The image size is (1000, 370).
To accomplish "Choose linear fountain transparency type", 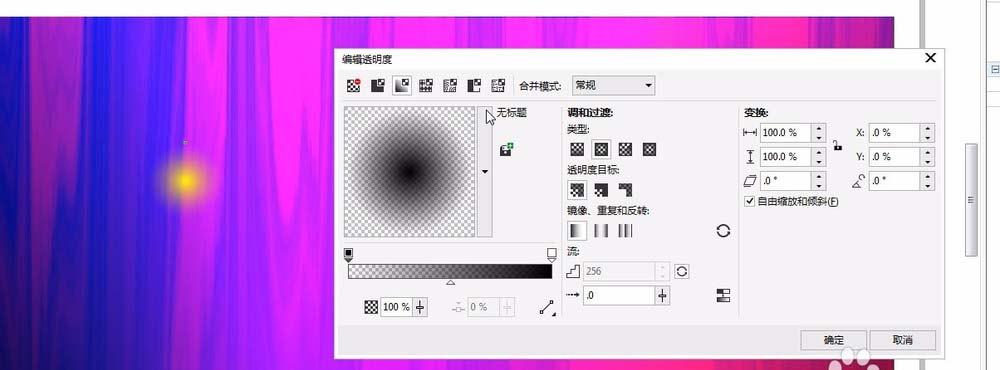I will [577, 150].
